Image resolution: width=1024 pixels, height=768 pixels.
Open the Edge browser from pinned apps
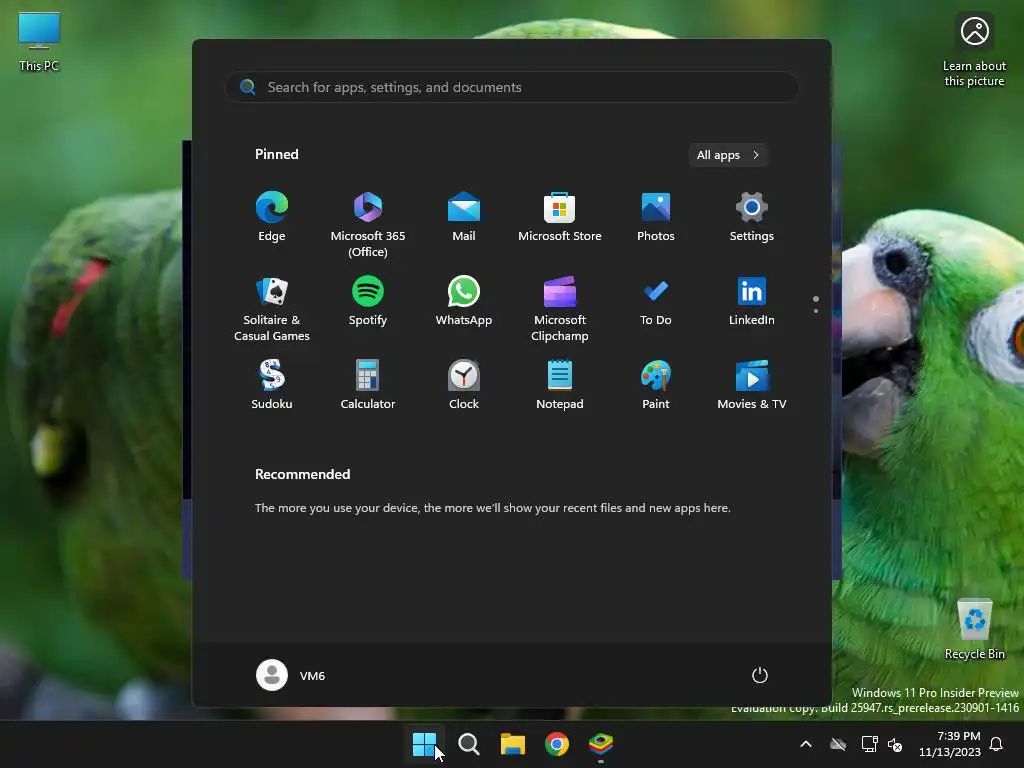[272, 217]
